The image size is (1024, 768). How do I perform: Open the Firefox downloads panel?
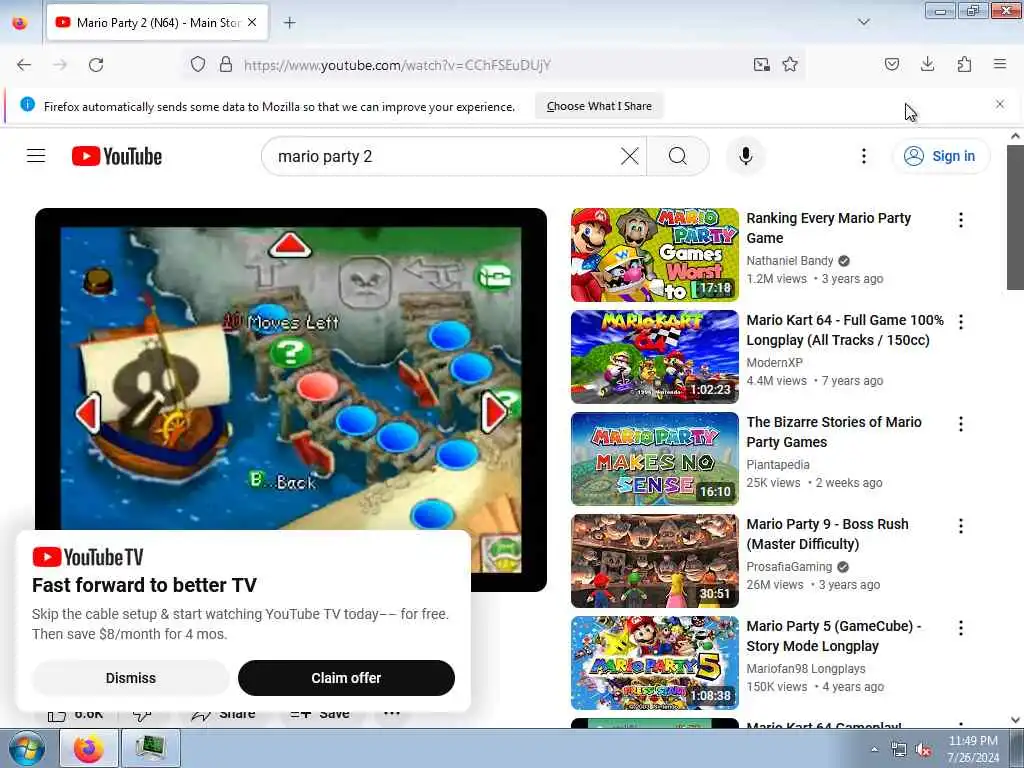pos(927,64)
